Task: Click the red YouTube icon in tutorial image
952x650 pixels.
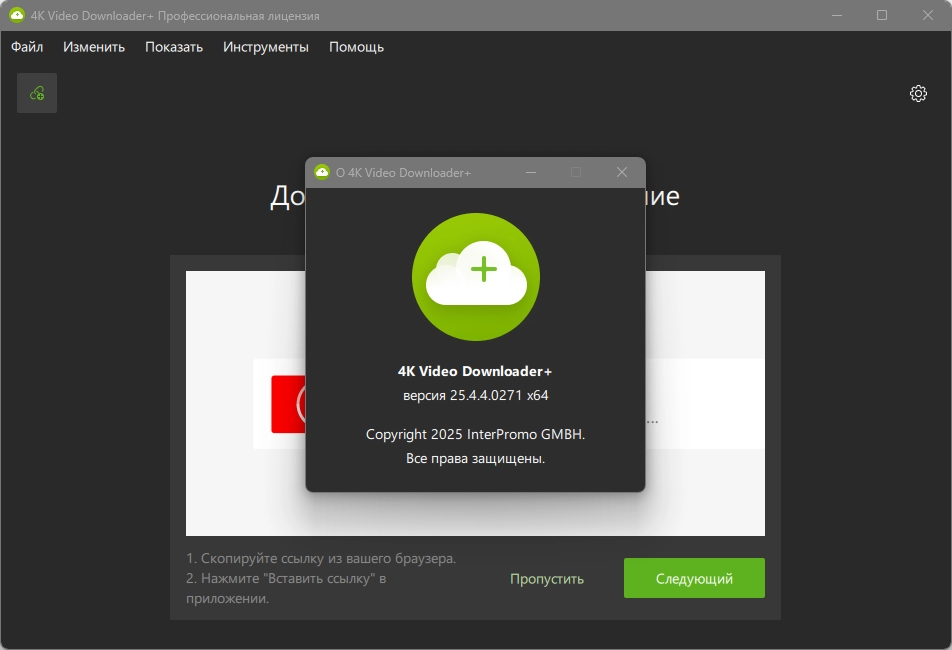Action: tap(288, 404)
